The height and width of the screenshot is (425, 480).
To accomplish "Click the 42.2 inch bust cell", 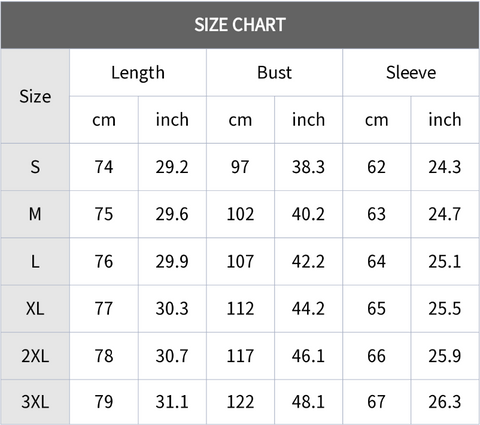I will (x=308, y=261).
